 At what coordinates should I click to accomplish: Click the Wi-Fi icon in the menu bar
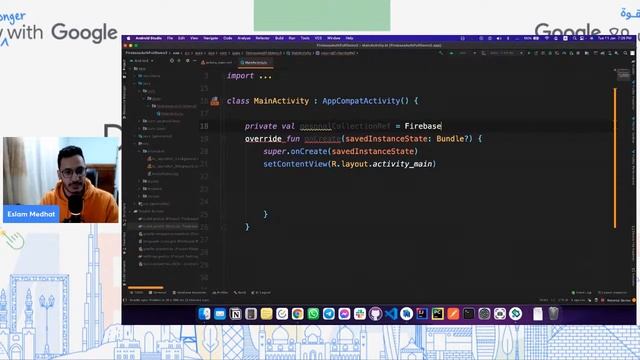tap(547, 38)
